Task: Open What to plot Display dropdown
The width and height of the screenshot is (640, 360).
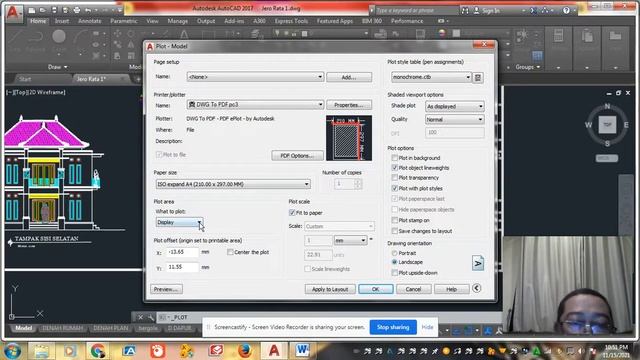Action: [x=179, y=222]
